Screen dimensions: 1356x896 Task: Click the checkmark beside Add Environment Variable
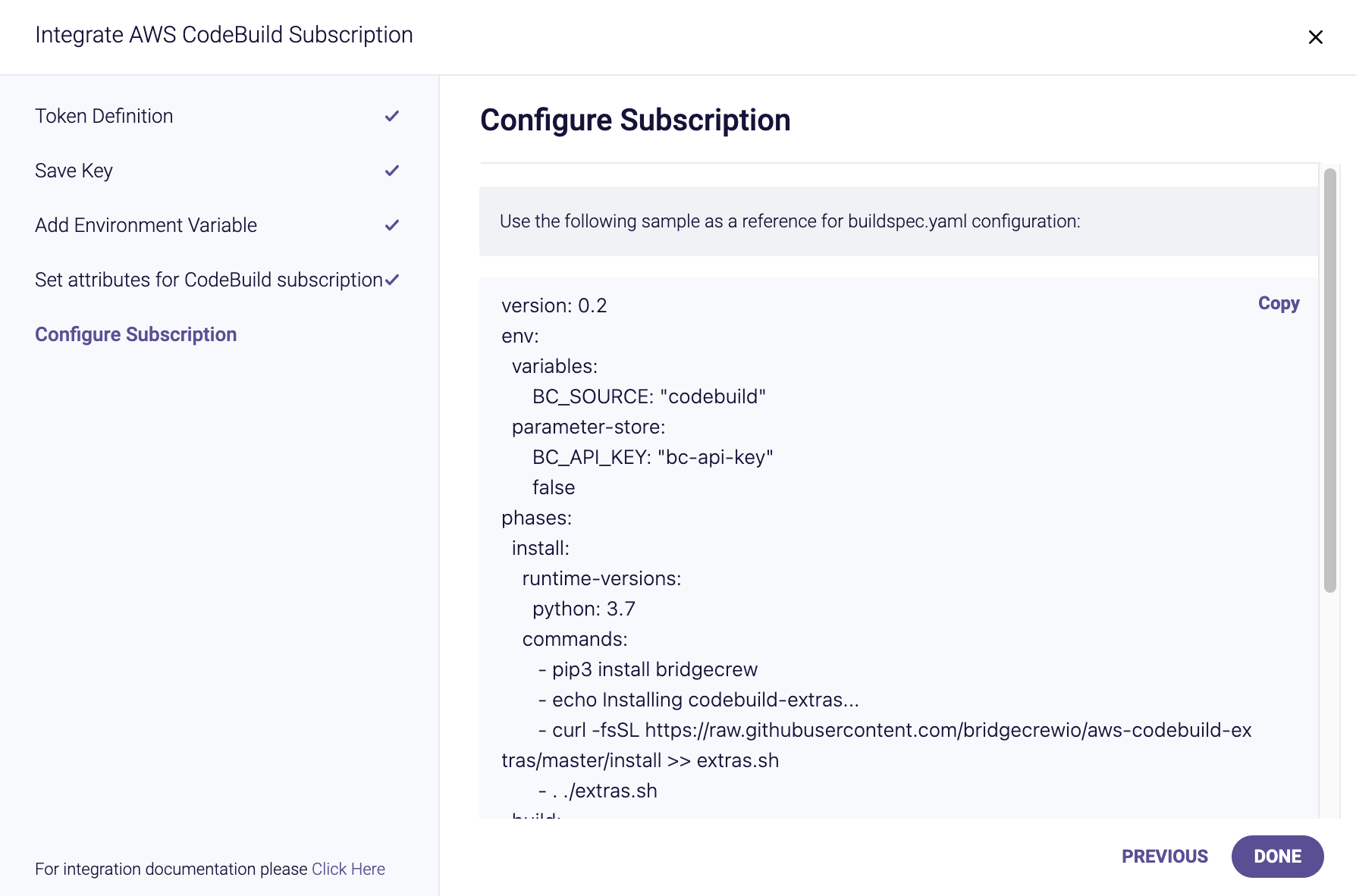[391, 225]
